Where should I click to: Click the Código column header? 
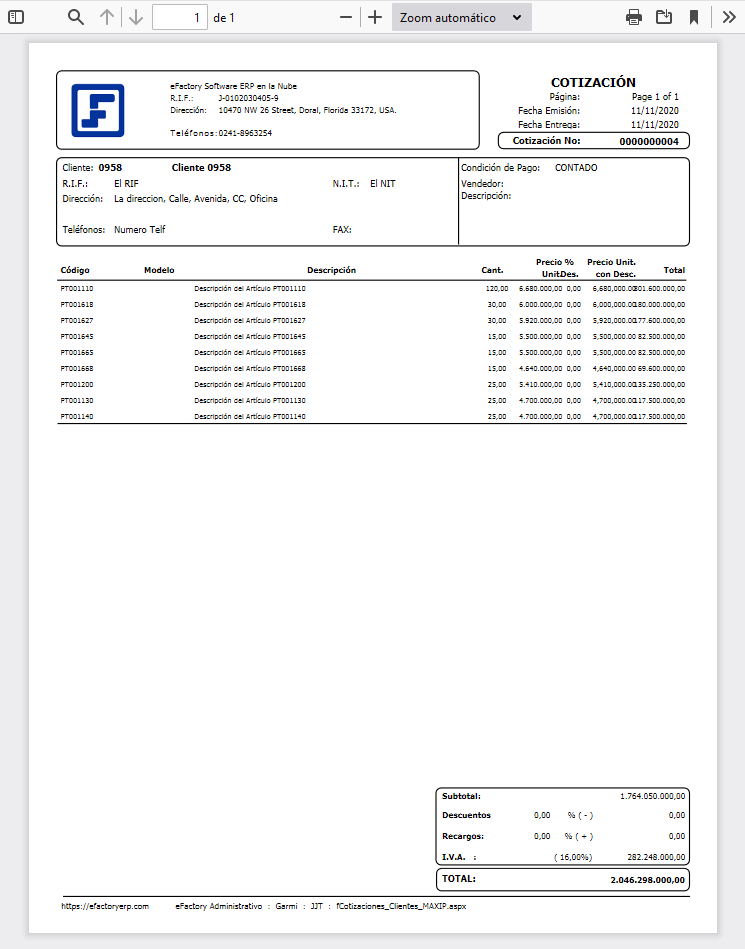click(x=75, y=270)
